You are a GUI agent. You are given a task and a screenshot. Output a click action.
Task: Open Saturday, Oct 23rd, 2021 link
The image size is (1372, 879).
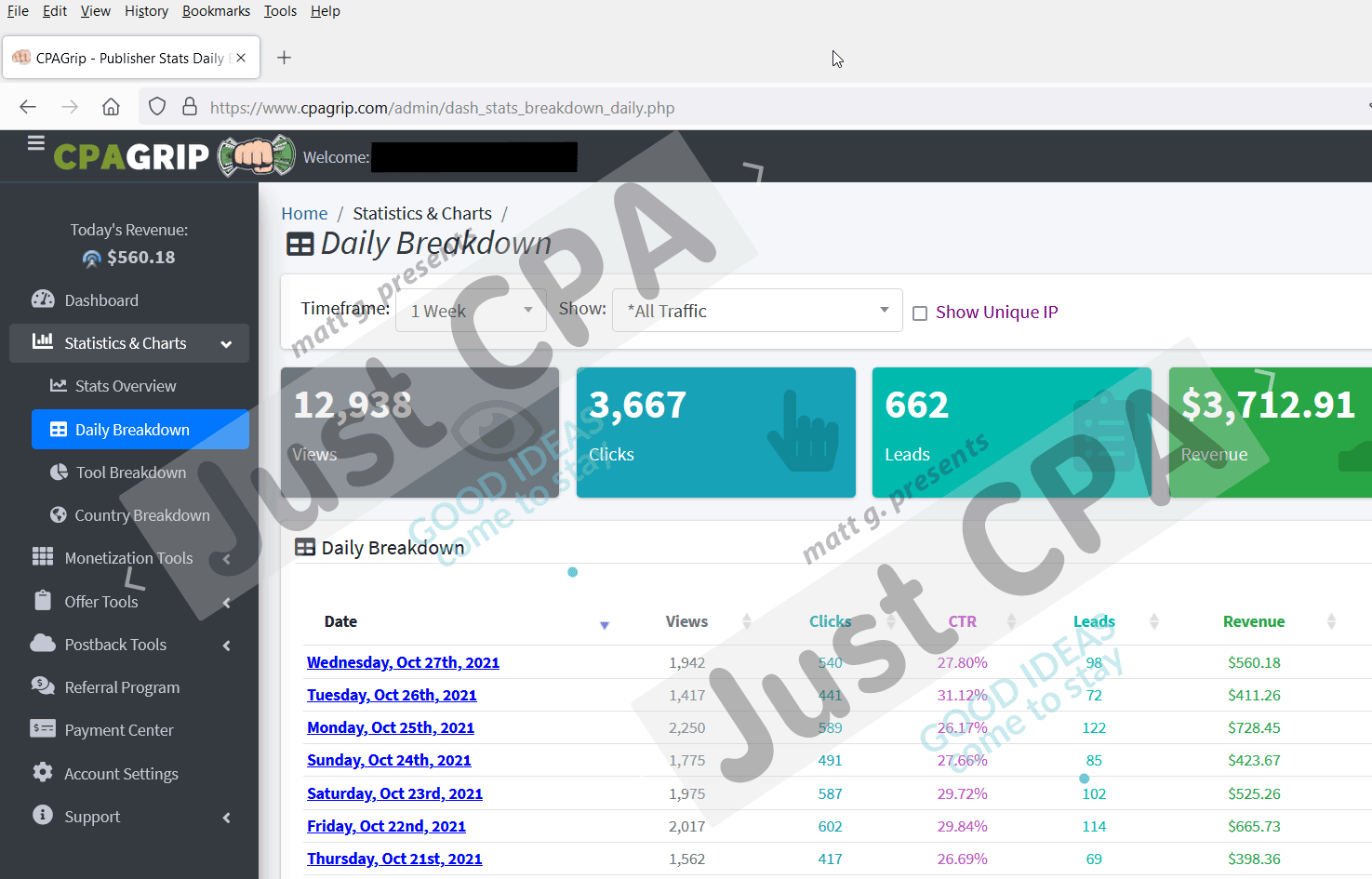point(394,793)
